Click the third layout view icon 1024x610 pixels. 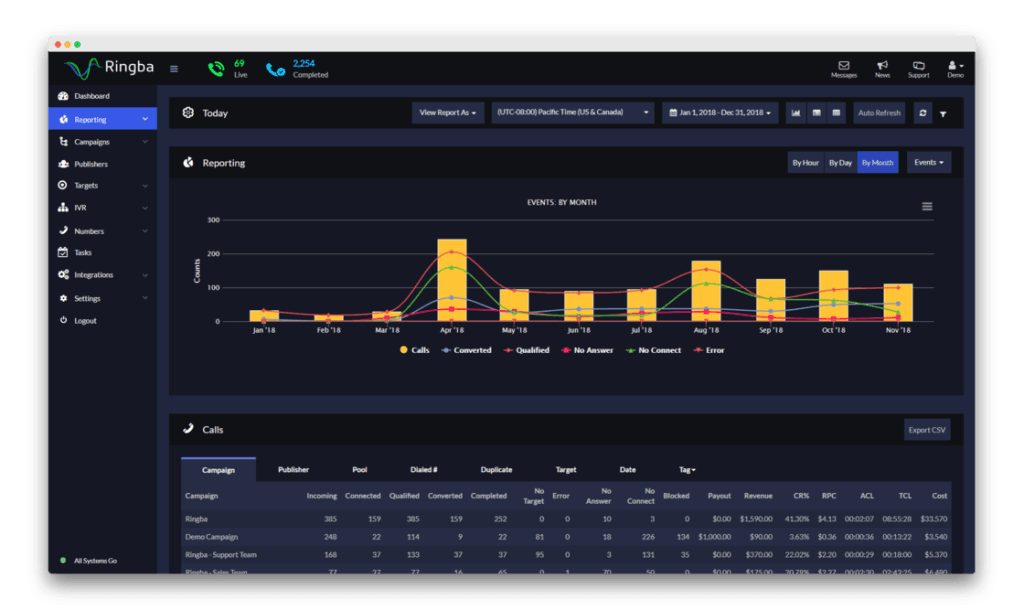[x=836, y=113]
